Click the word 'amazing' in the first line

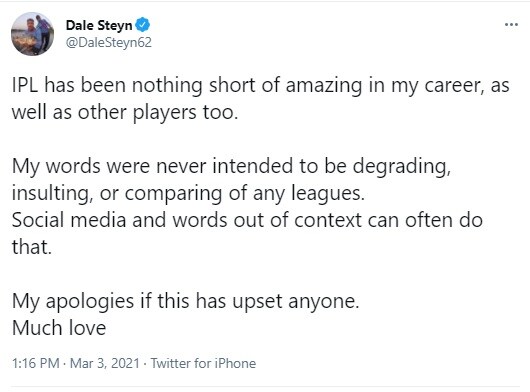(324, 85)
